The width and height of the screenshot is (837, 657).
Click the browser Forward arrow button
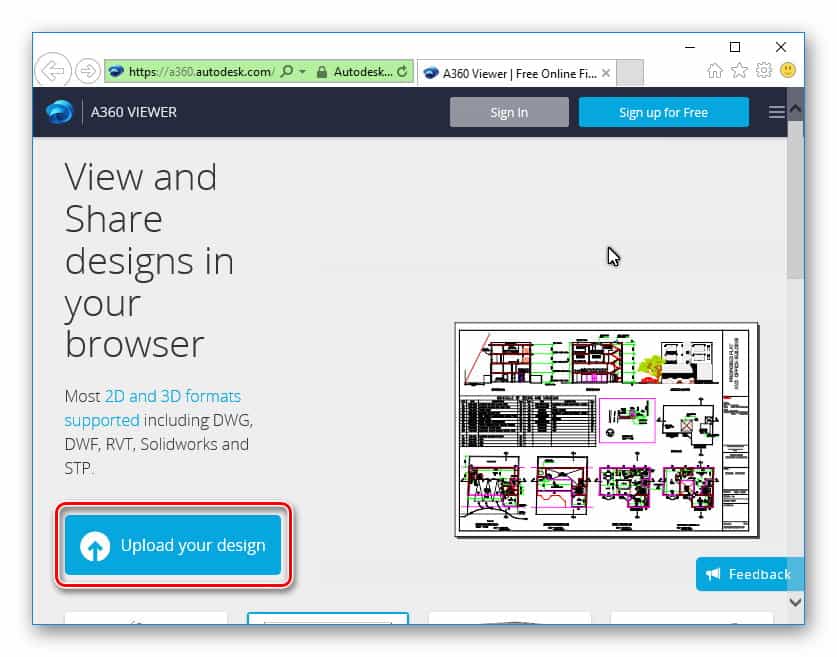pyautogui.click(x=88, y=71)
